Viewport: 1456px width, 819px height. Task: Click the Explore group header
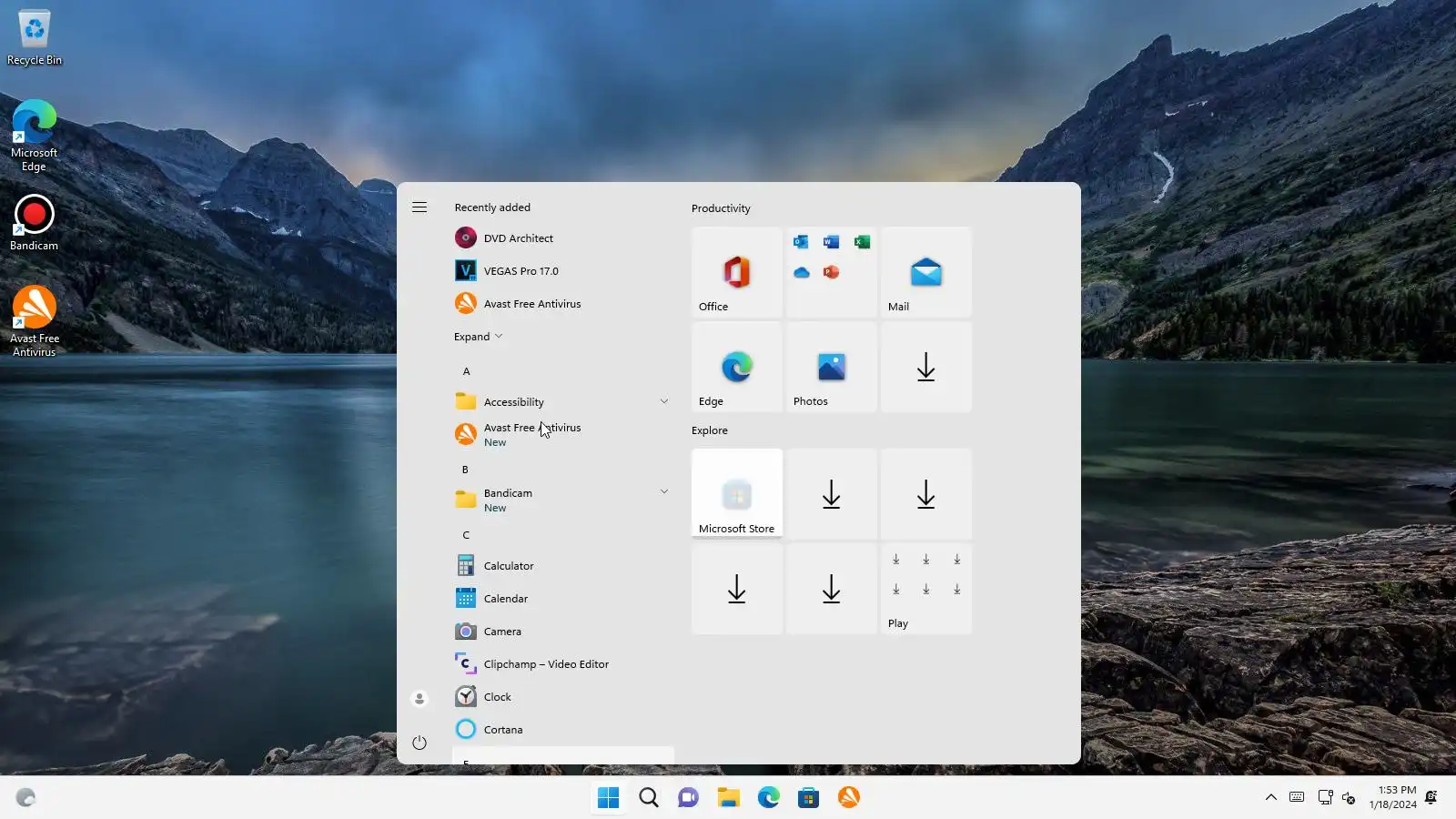click(x=710, y=430)
